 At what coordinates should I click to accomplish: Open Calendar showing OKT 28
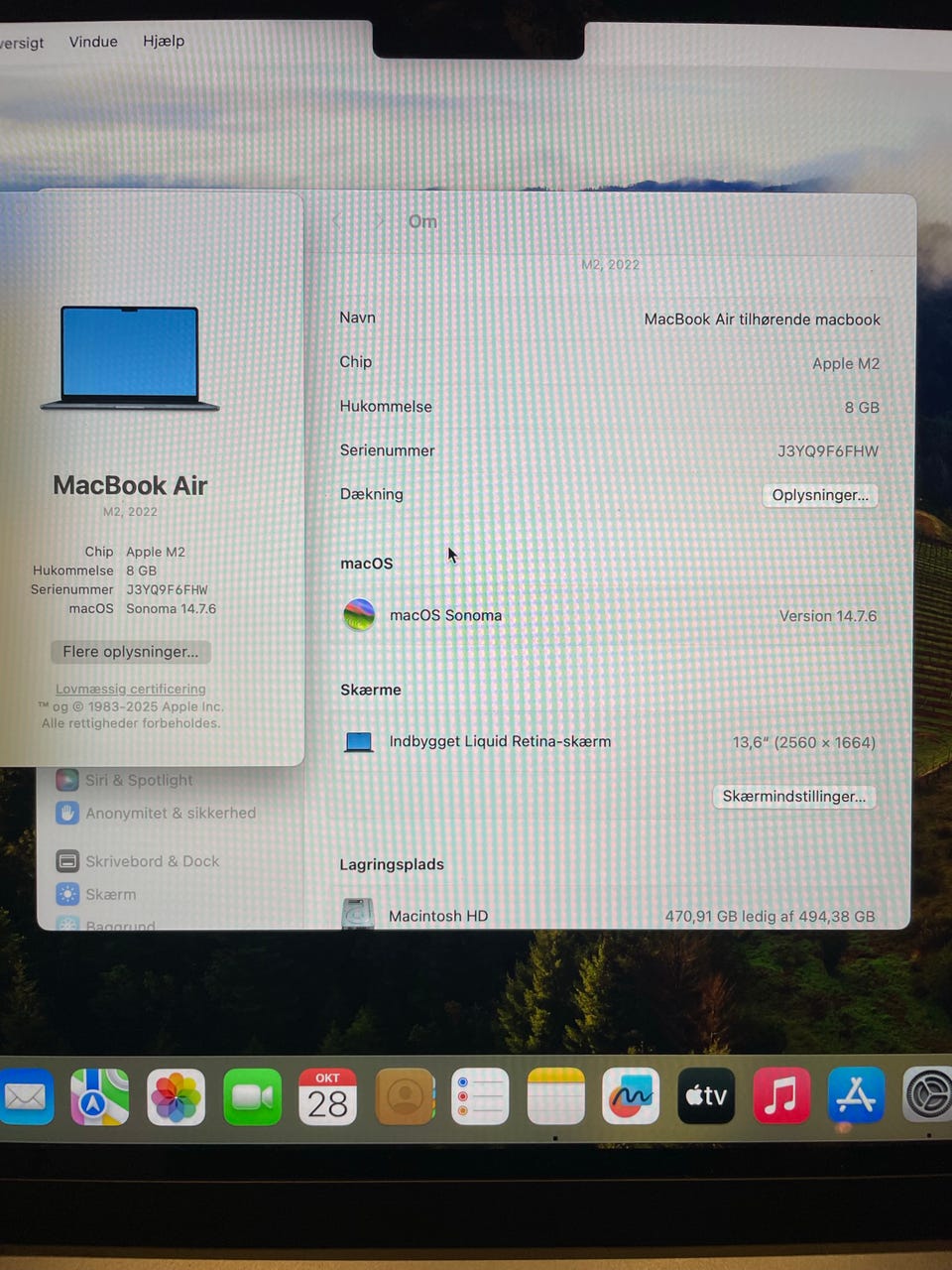coord(327,1096)
